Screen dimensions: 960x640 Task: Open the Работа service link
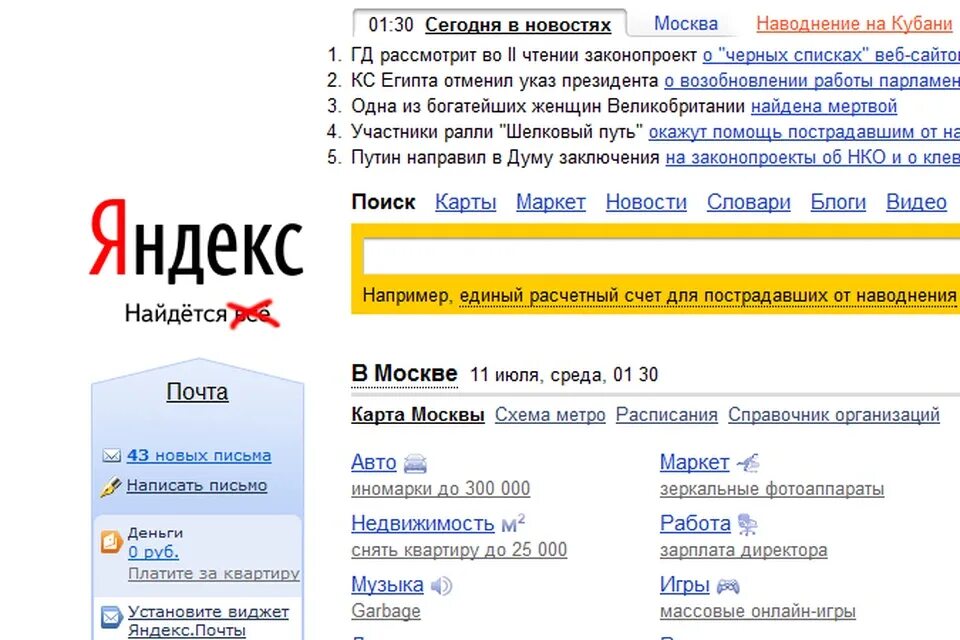click(695, 524)
